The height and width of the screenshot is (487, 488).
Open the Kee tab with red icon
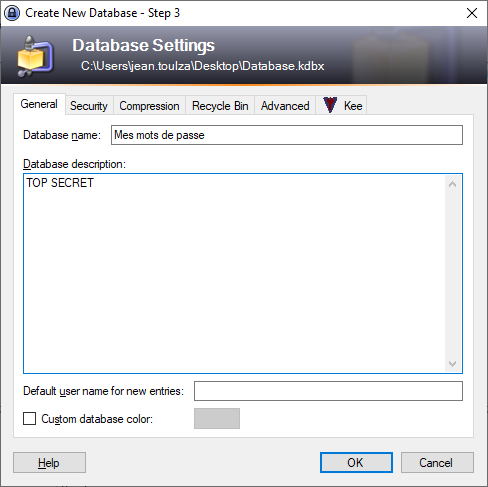point(342,106)
